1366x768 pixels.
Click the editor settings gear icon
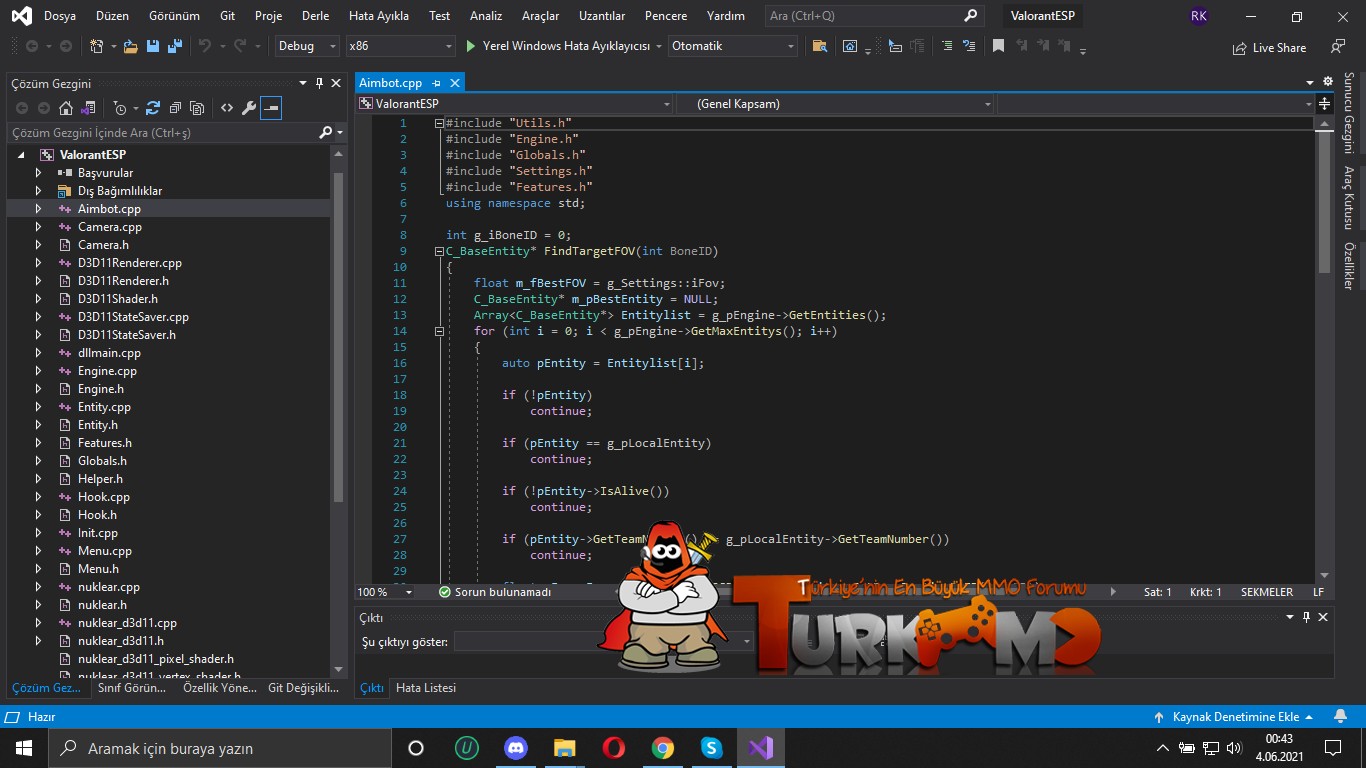click(1328, 82)
